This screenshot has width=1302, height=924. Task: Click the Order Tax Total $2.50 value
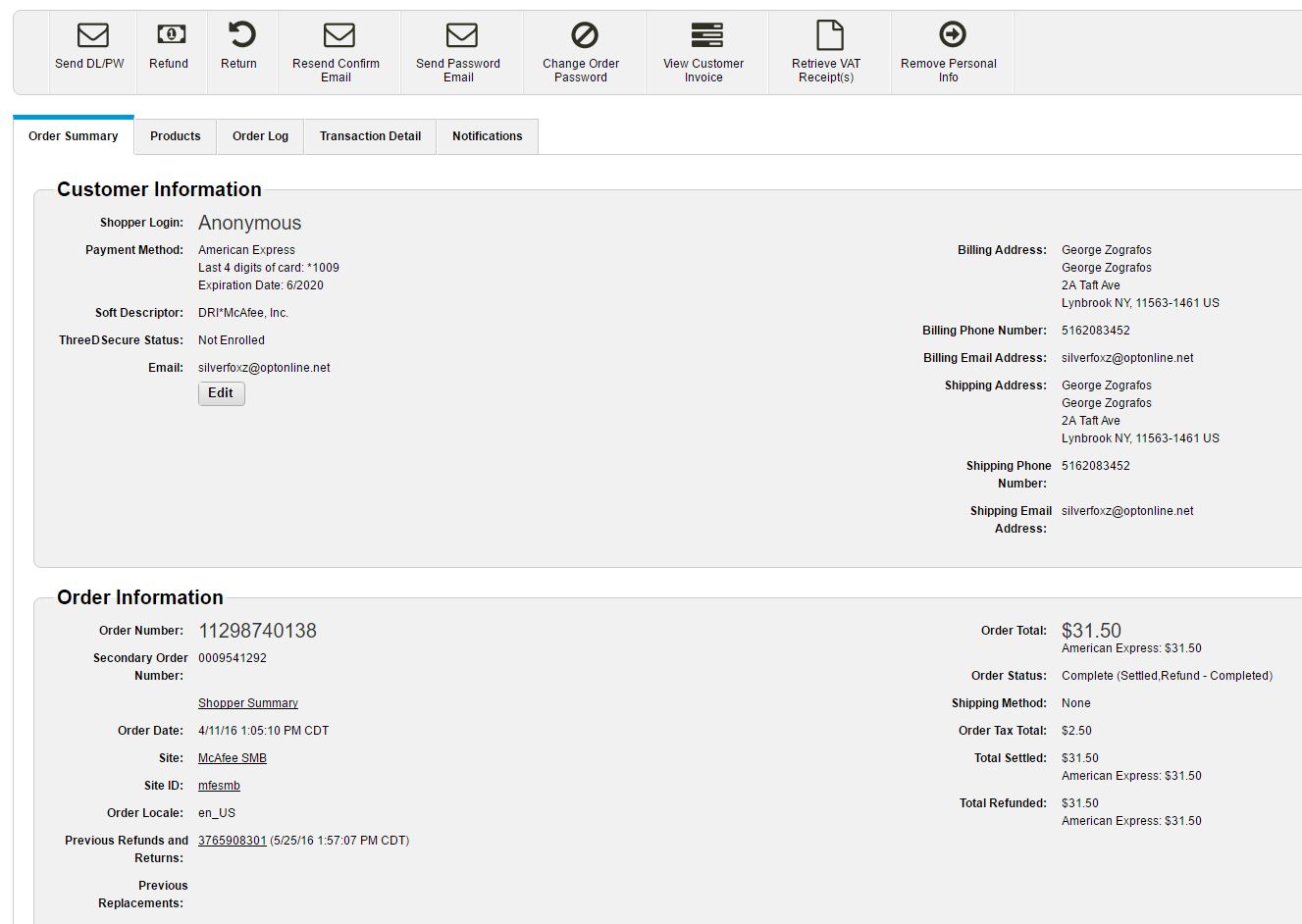pyautogui.click(x=1076, y=731)
